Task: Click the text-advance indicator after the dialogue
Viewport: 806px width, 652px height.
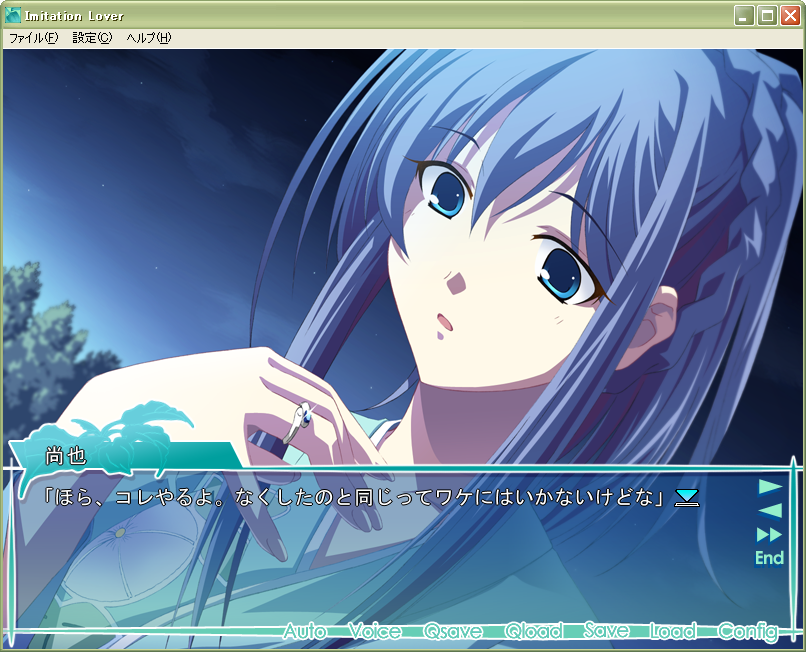Action: pos(687,498)
